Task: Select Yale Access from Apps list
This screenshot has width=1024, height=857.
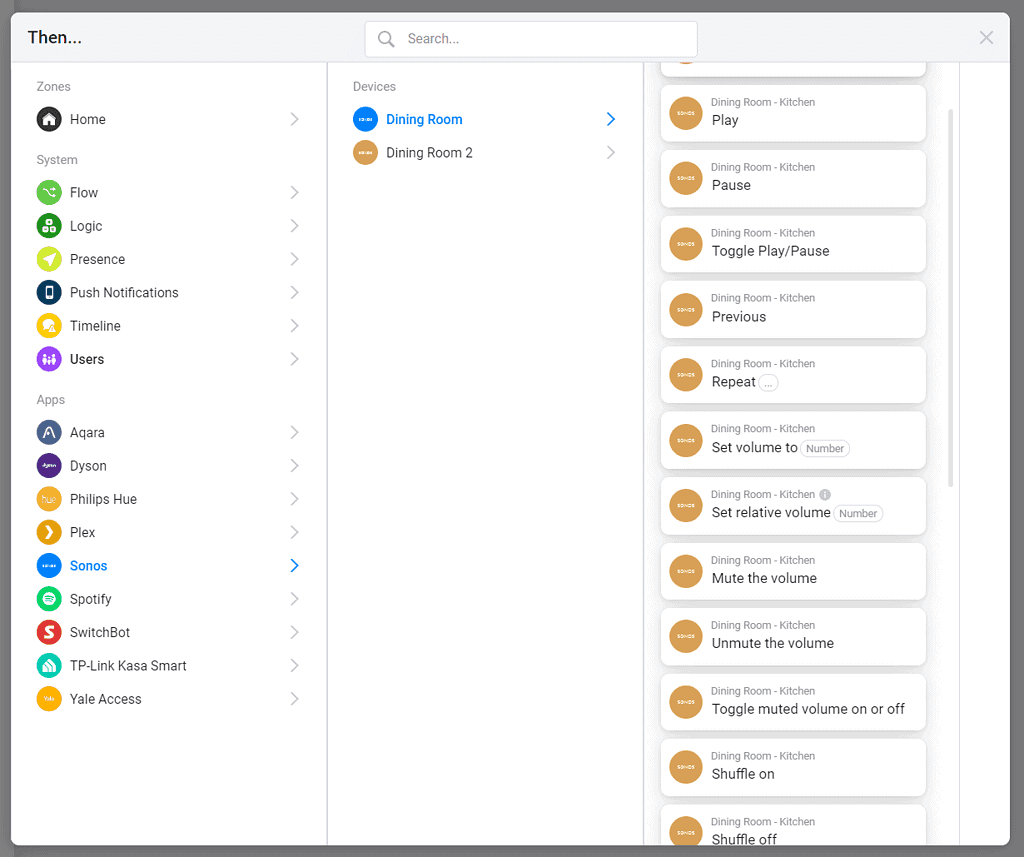Action: [105, 699]
